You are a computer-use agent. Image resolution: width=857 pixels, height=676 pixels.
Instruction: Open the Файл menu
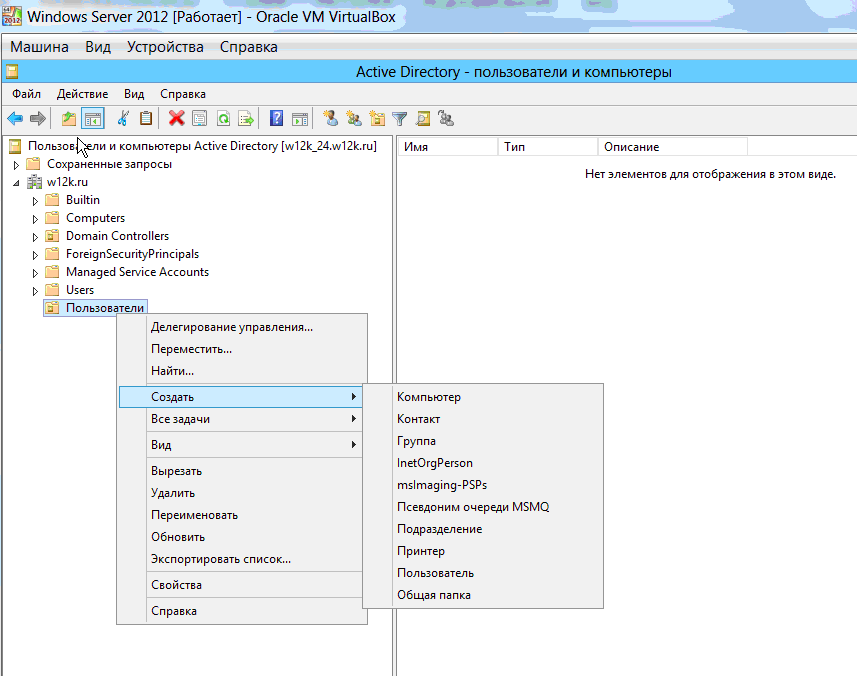tap(26, 93)
